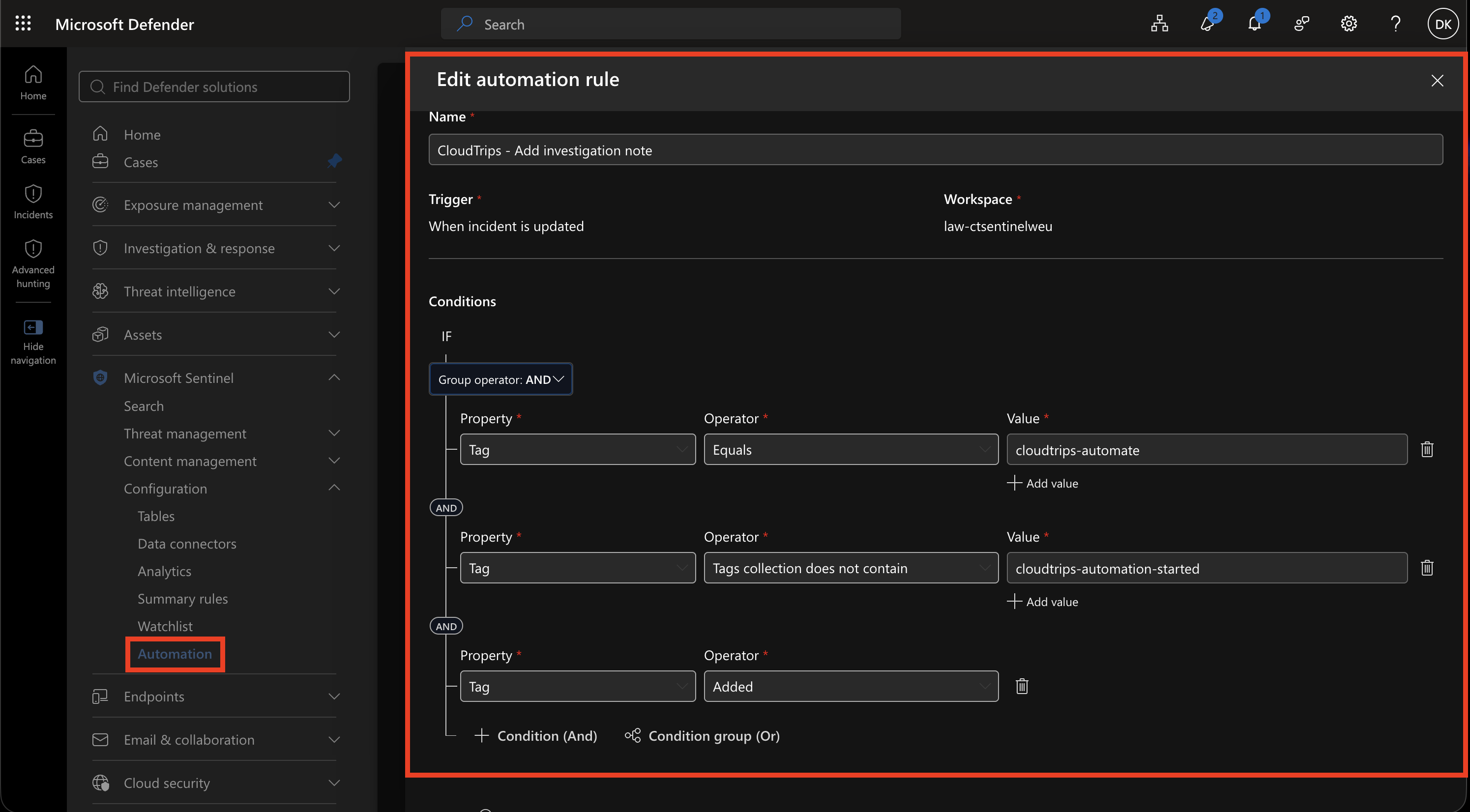Click the Cloud security globe icon
Screen dimensions: 1470x812
100,783
